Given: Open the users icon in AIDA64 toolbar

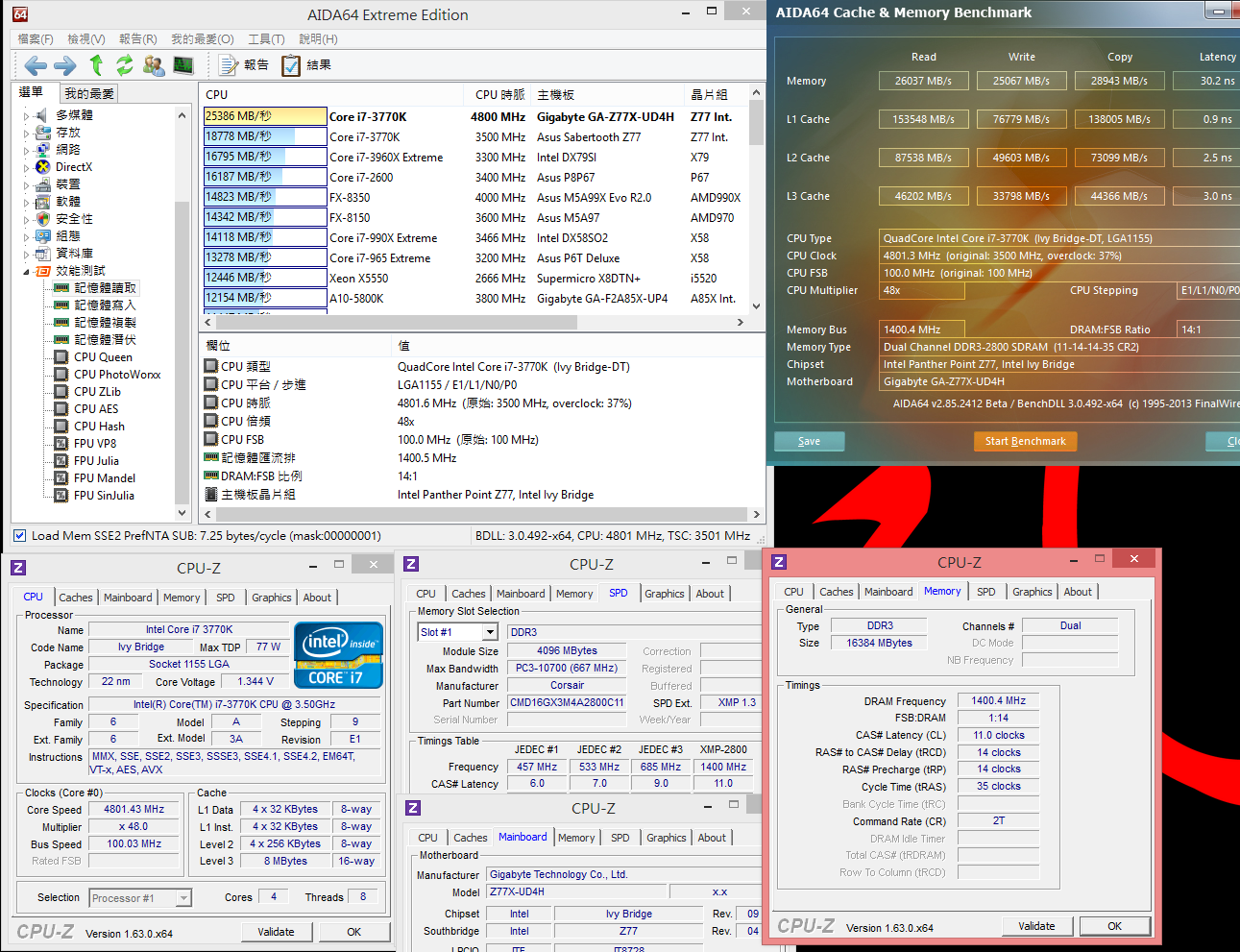Looking at the screenshot, I should click(154, 65).
